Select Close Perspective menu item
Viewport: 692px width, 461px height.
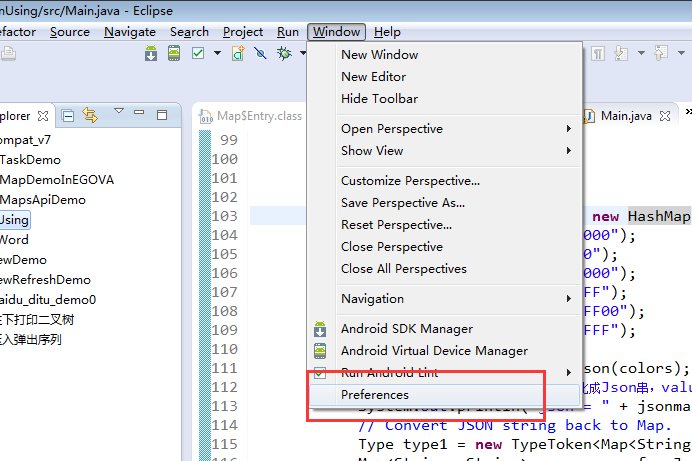444,247
